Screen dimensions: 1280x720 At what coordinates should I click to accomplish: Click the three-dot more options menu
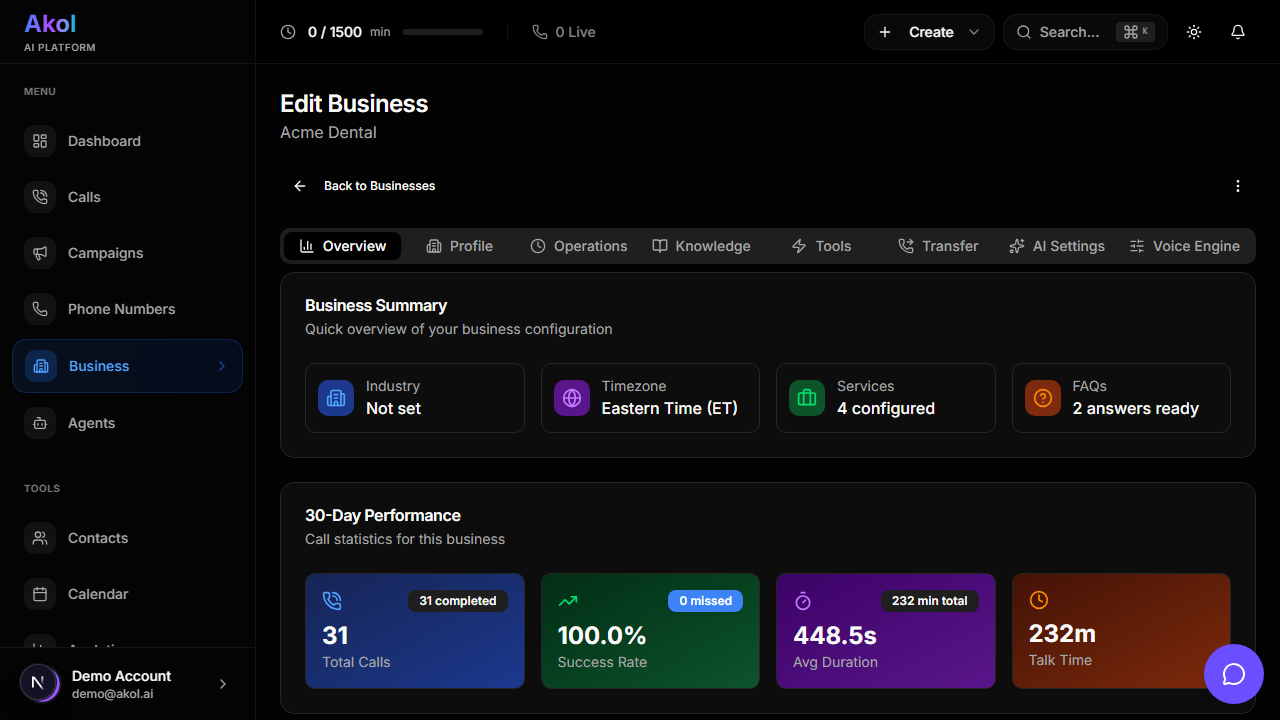click(1238, 186)
